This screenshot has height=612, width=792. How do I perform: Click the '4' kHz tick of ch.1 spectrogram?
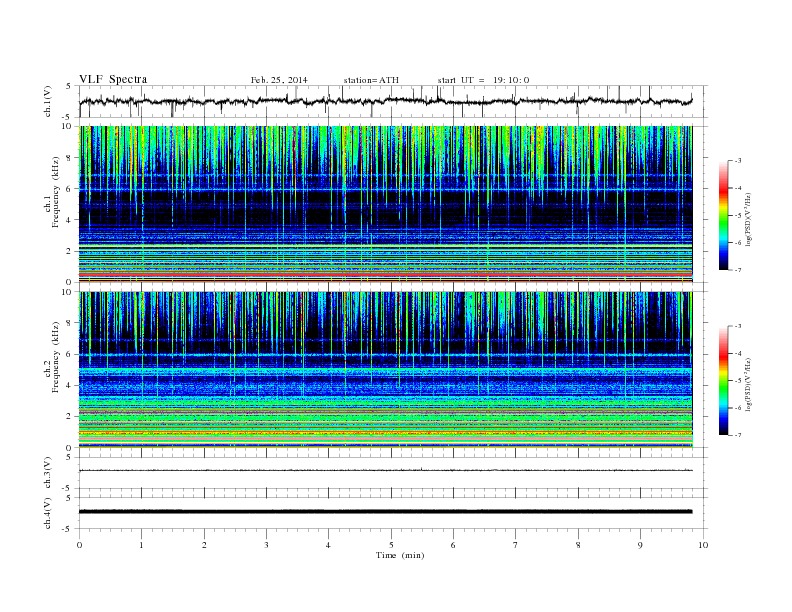click(x=69, y=220)
